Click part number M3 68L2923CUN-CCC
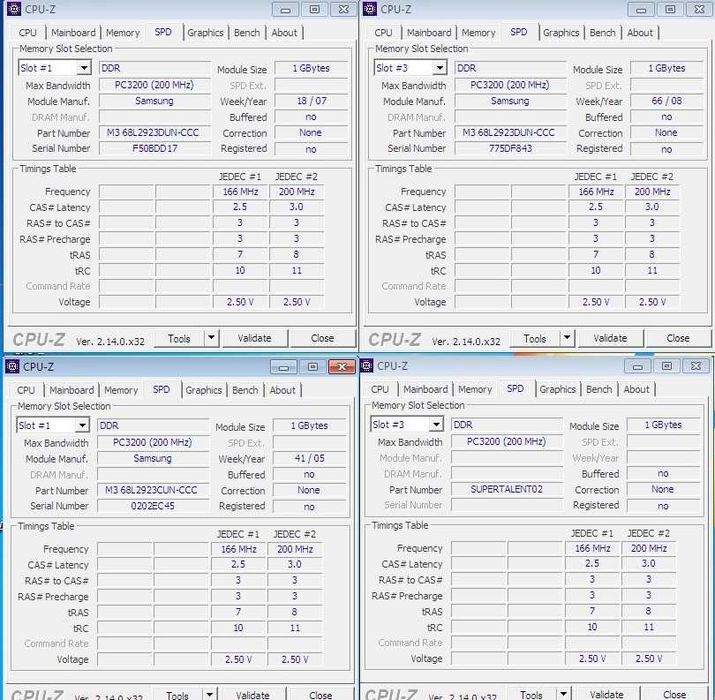The image size is (715, 700). (x=153, y=490)
